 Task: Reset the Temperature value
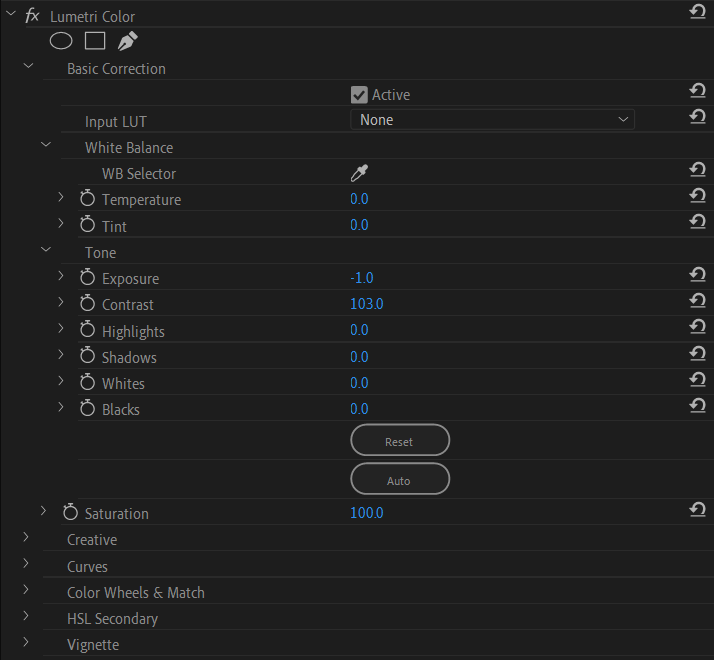click(x=697, y=195)
